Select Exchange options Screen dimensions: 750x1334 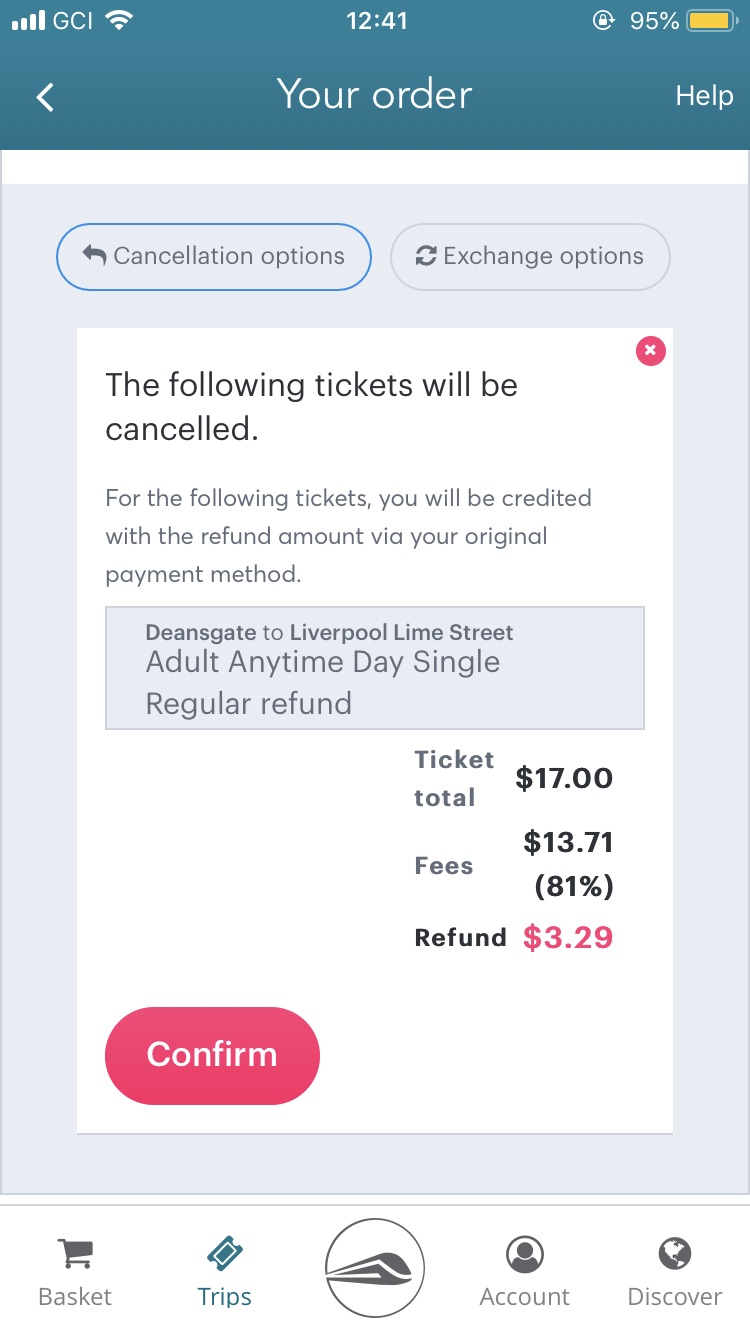click(530, 256)
